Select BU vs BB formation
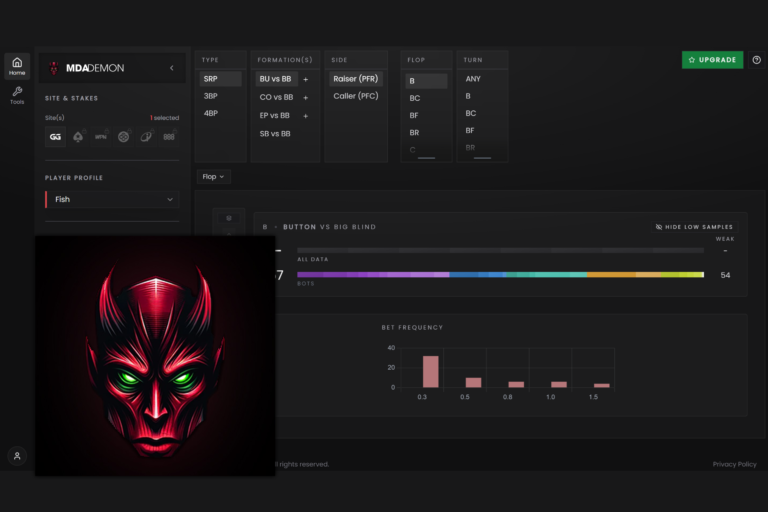768x512 pixels. click(x=276, y=79)
